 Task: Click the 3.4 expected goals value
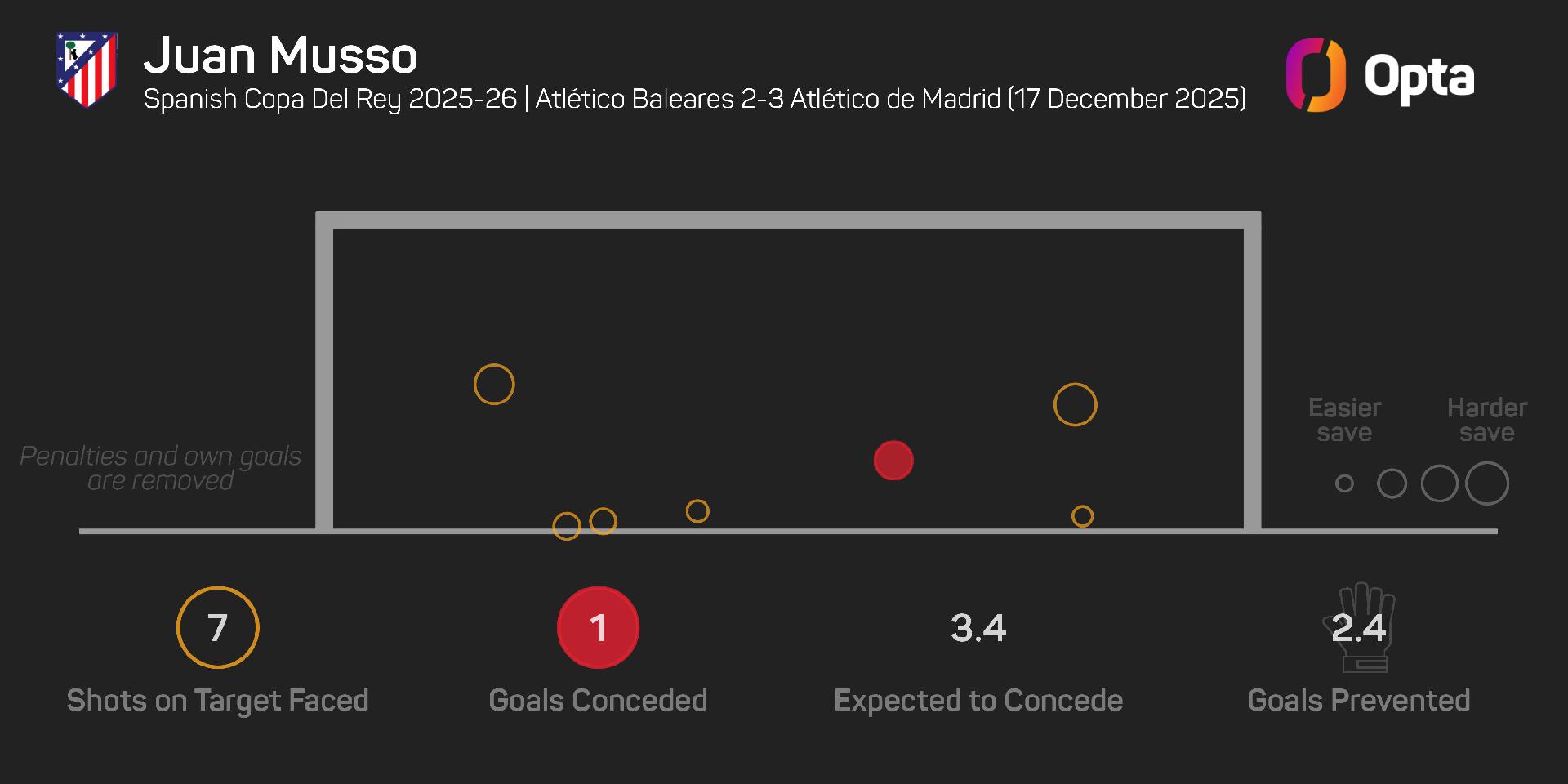(978, 628)
